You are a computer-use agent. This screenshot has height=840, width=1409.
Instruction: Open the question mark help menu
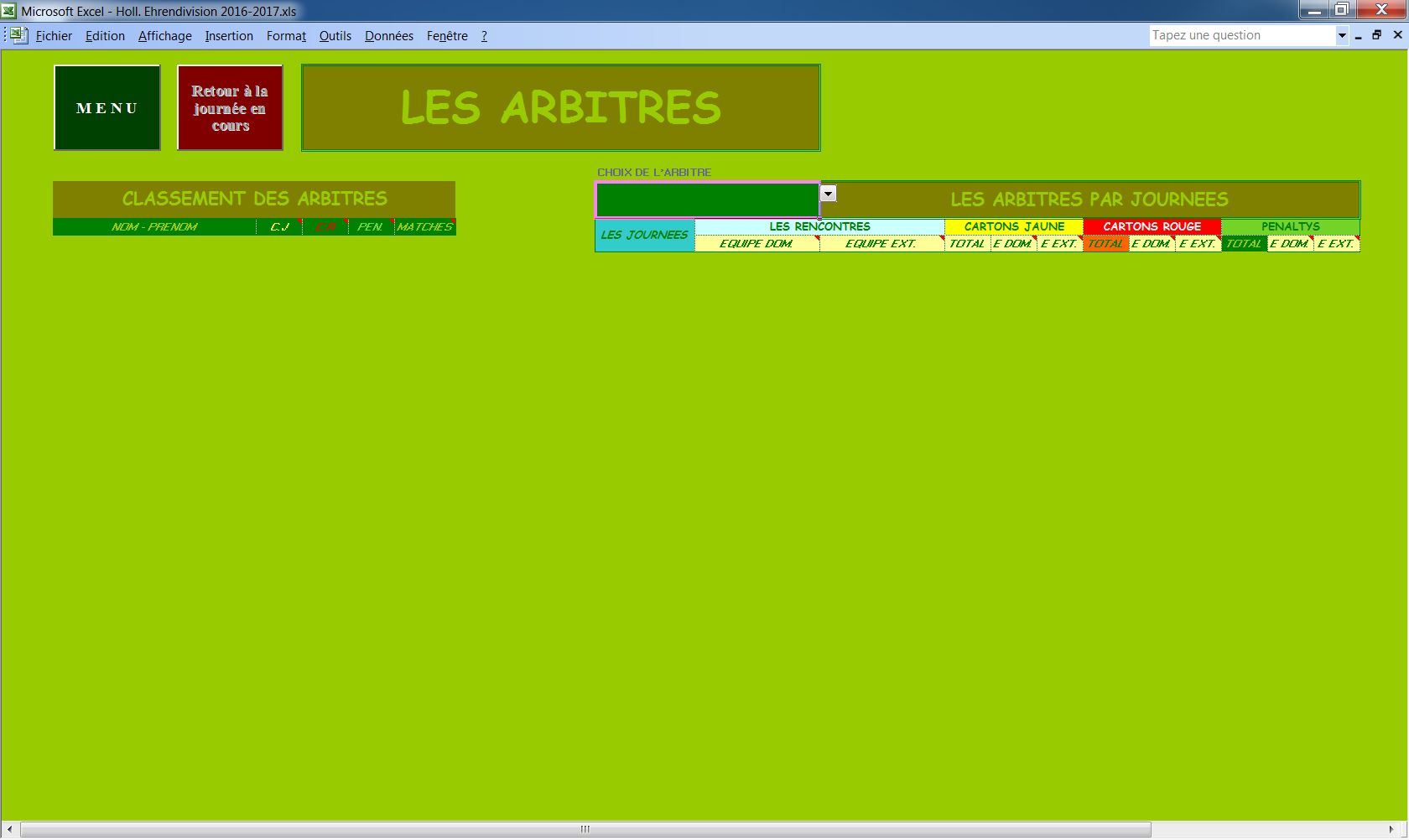pos(484,36)
